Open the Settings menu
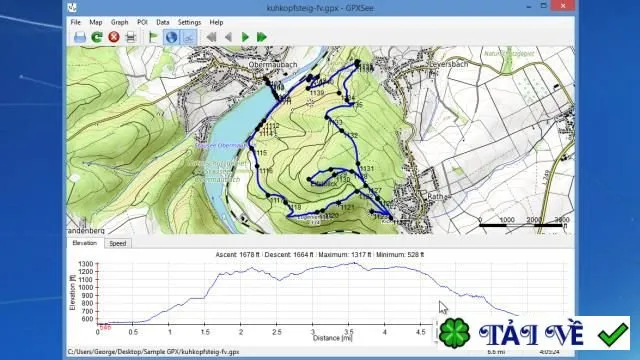Viewport: 640px width, 360px height. pyautogui.click(x=189, y=22)
